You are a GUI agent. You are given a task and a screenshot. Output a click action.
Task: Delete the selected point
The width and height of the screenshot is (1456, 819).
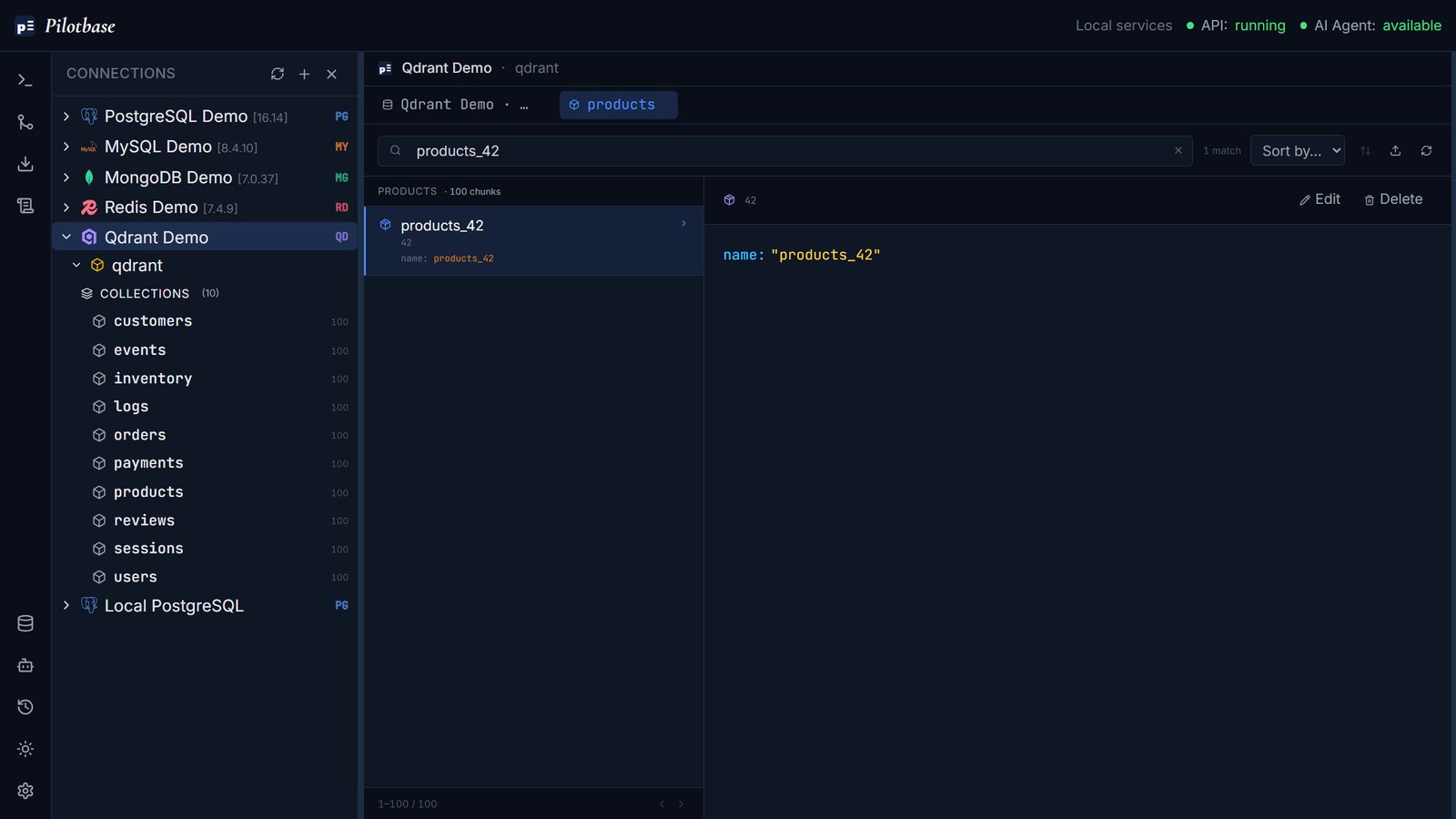click(x=1393, y=199)
